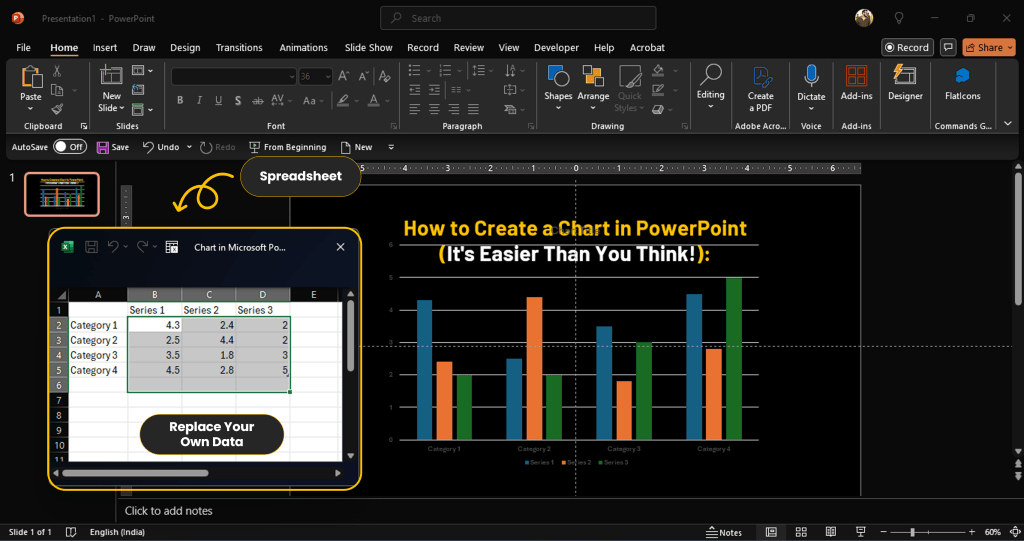Click Edit Data in Excel icon
This screenshot has width=1024, height=541.
click(x=172, y=247)
